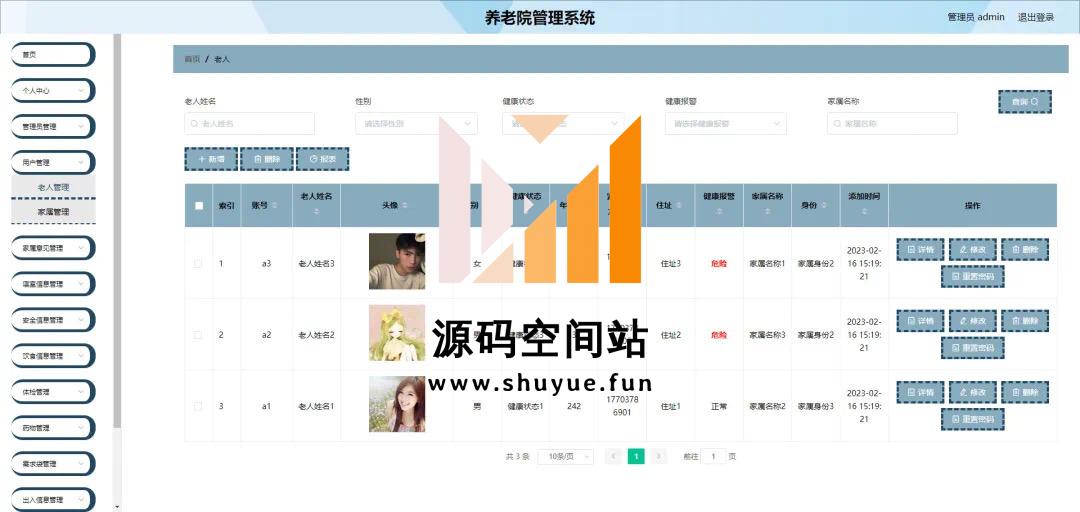
Task: Click 重置密码 for account a2
Action: (973, 348)
